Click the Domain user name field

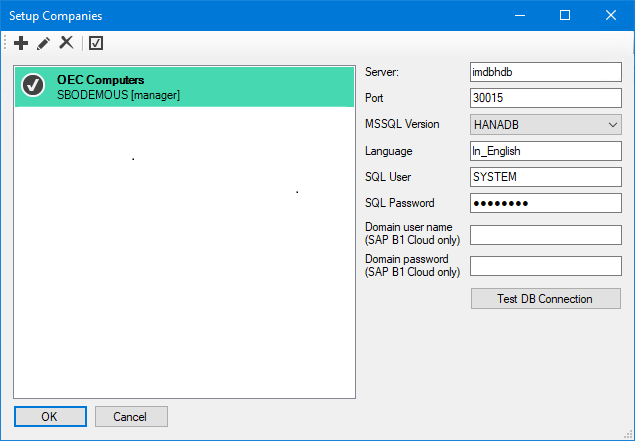point(546,235)
